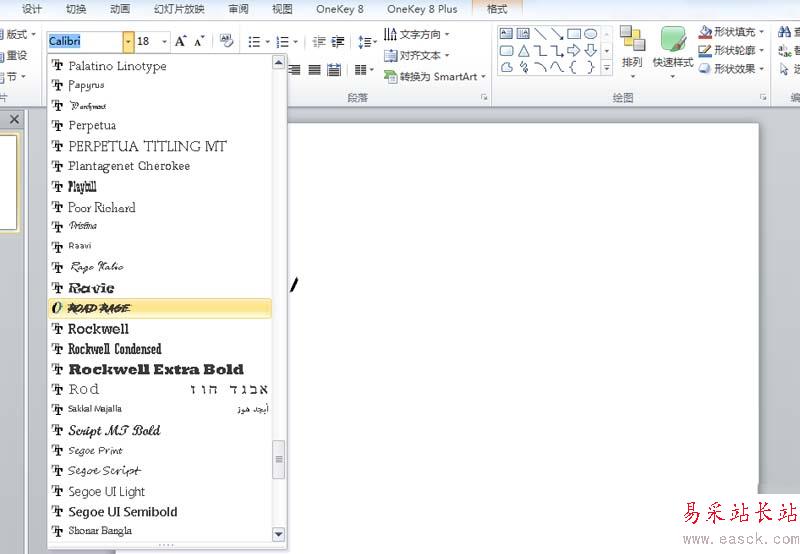
Task: Switch to the 设计 (Design) tab
Action: click(x=32, y=9)
